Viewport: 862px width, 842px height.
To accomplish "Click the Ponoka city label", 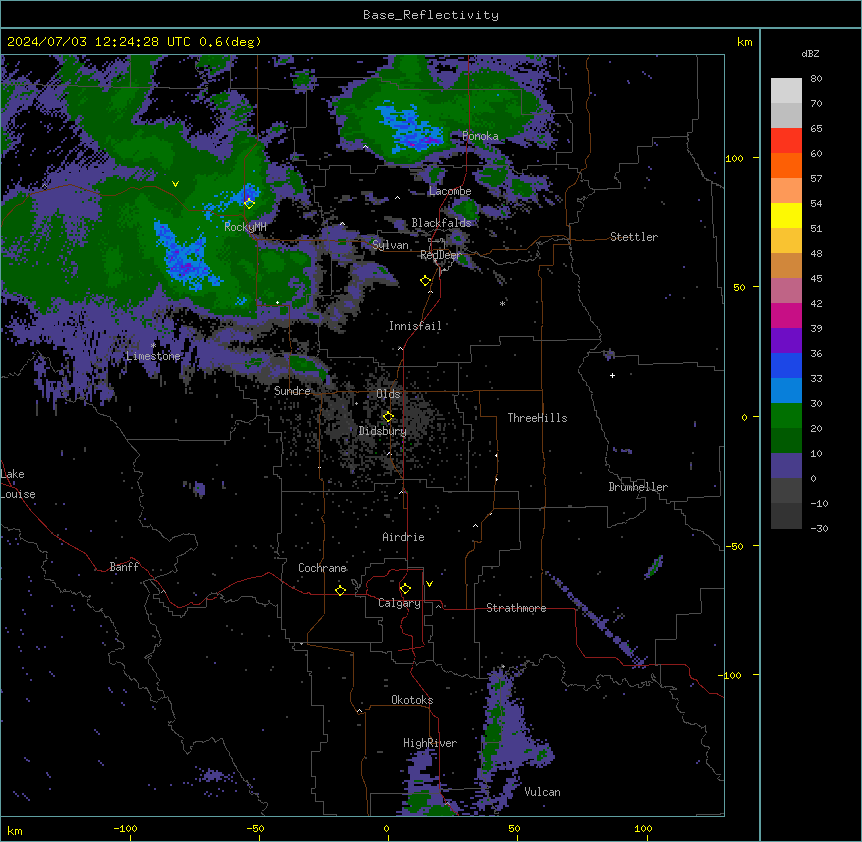I will point(480,136).
